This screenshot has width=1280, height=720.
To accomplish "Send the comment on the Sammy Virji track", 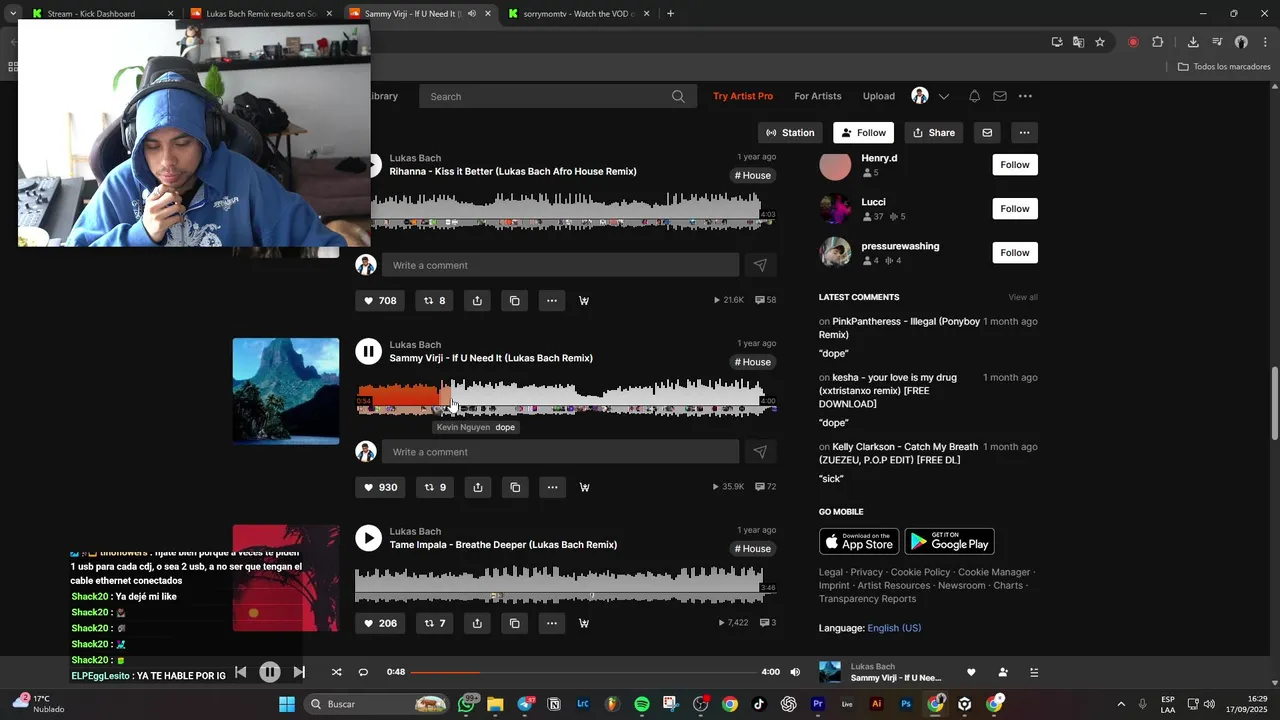I will tap(760, 452).
